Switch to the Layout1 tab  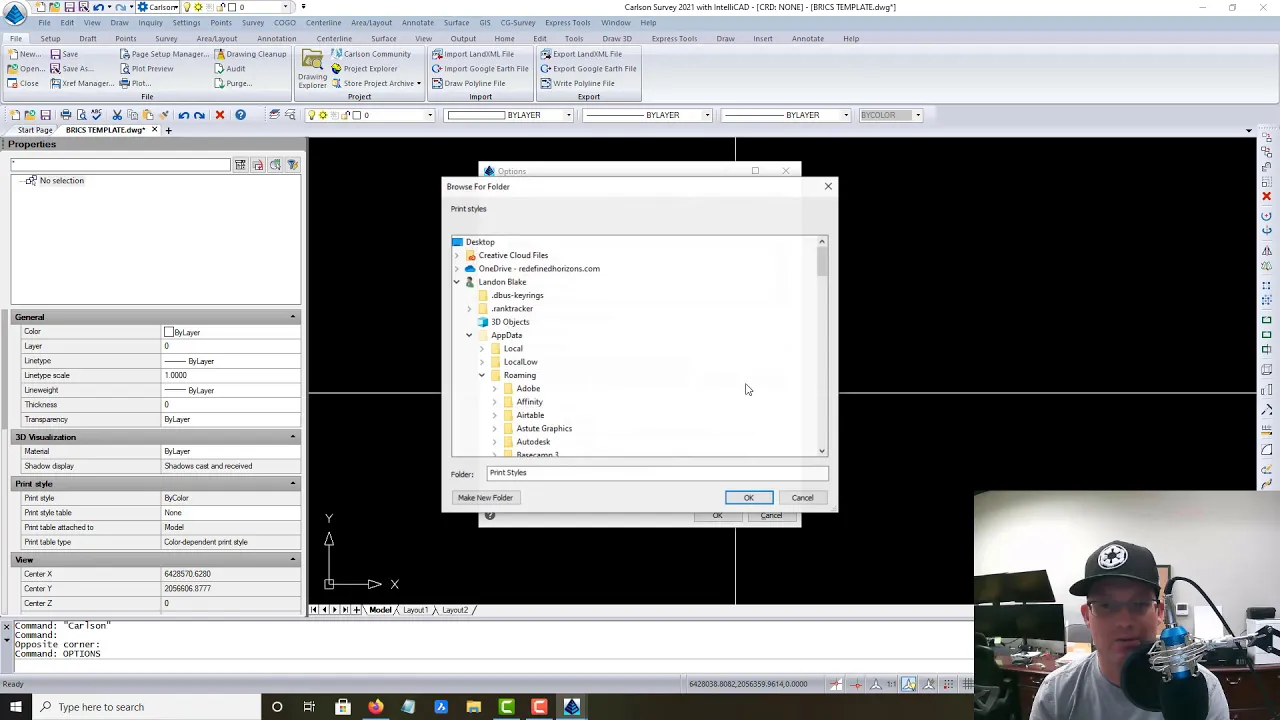(x=415, y=610)
